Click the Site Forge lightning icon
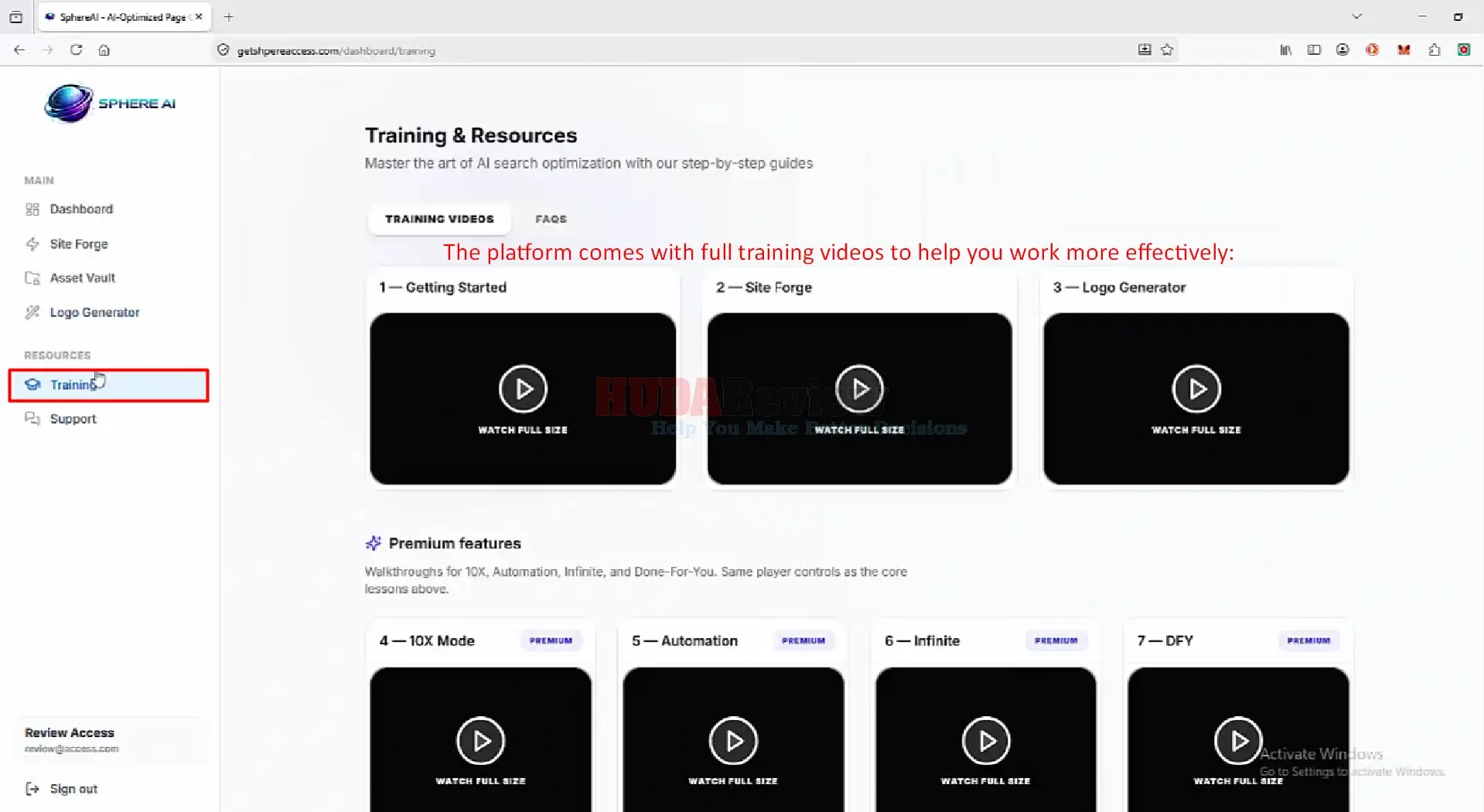Screen dimensions: 1484x812 [x=32, y=244]
